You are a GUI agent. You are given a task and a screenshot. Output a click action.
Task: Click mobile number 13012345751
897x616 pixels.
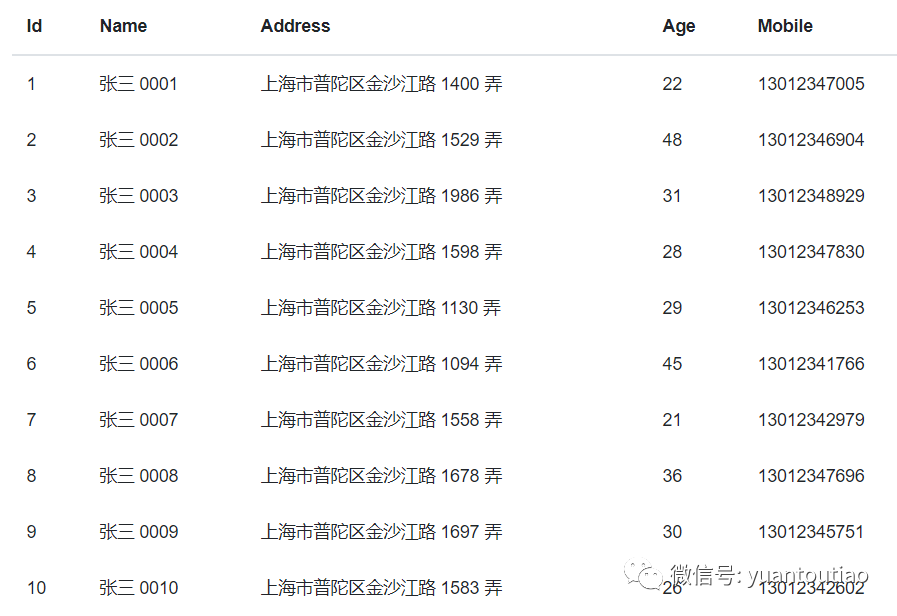810,532
